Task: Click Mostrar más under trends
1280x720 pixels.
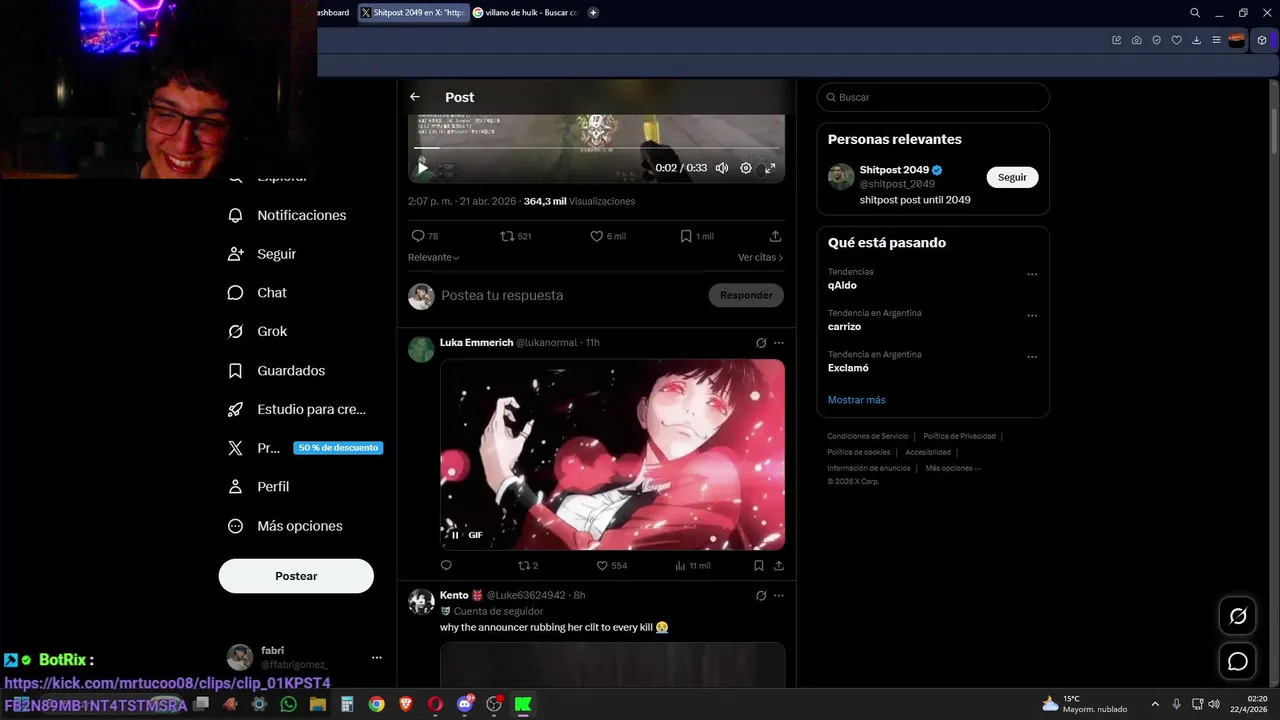Action: click(x=856, y=400)
